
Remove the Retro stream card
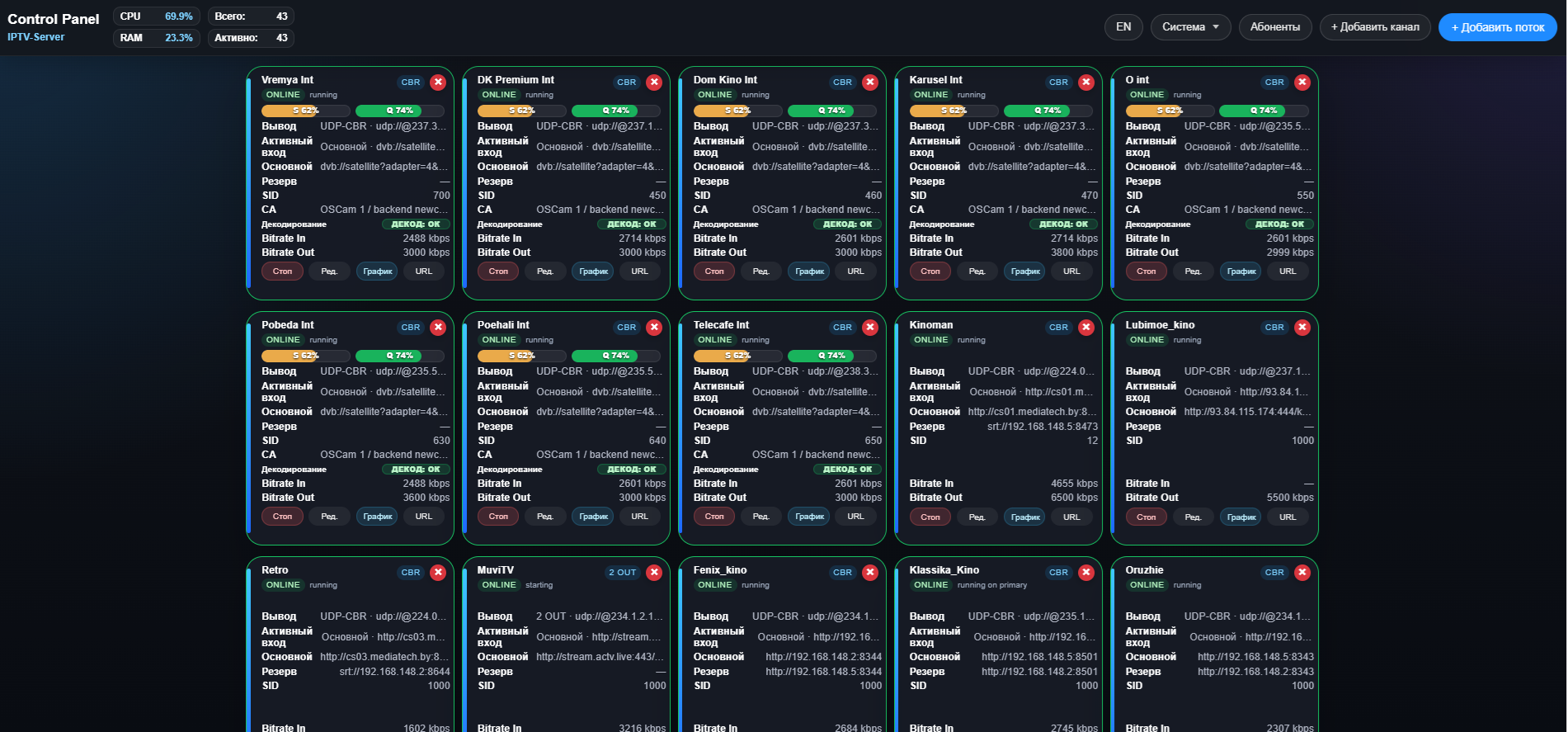438,573
